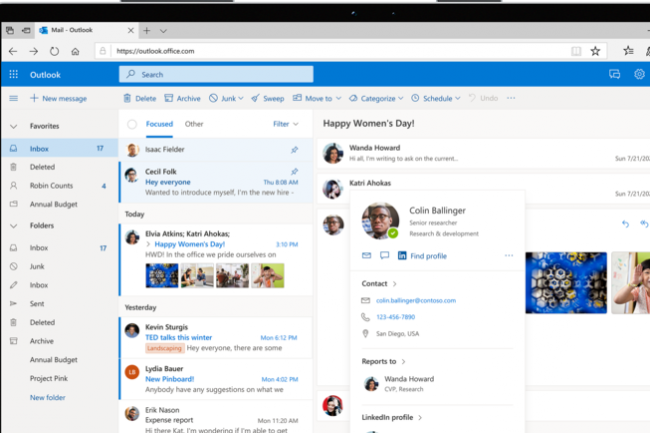Click the Landscaping category tag
Viewport: 650px width, 433px height.
tap(164, 348)
